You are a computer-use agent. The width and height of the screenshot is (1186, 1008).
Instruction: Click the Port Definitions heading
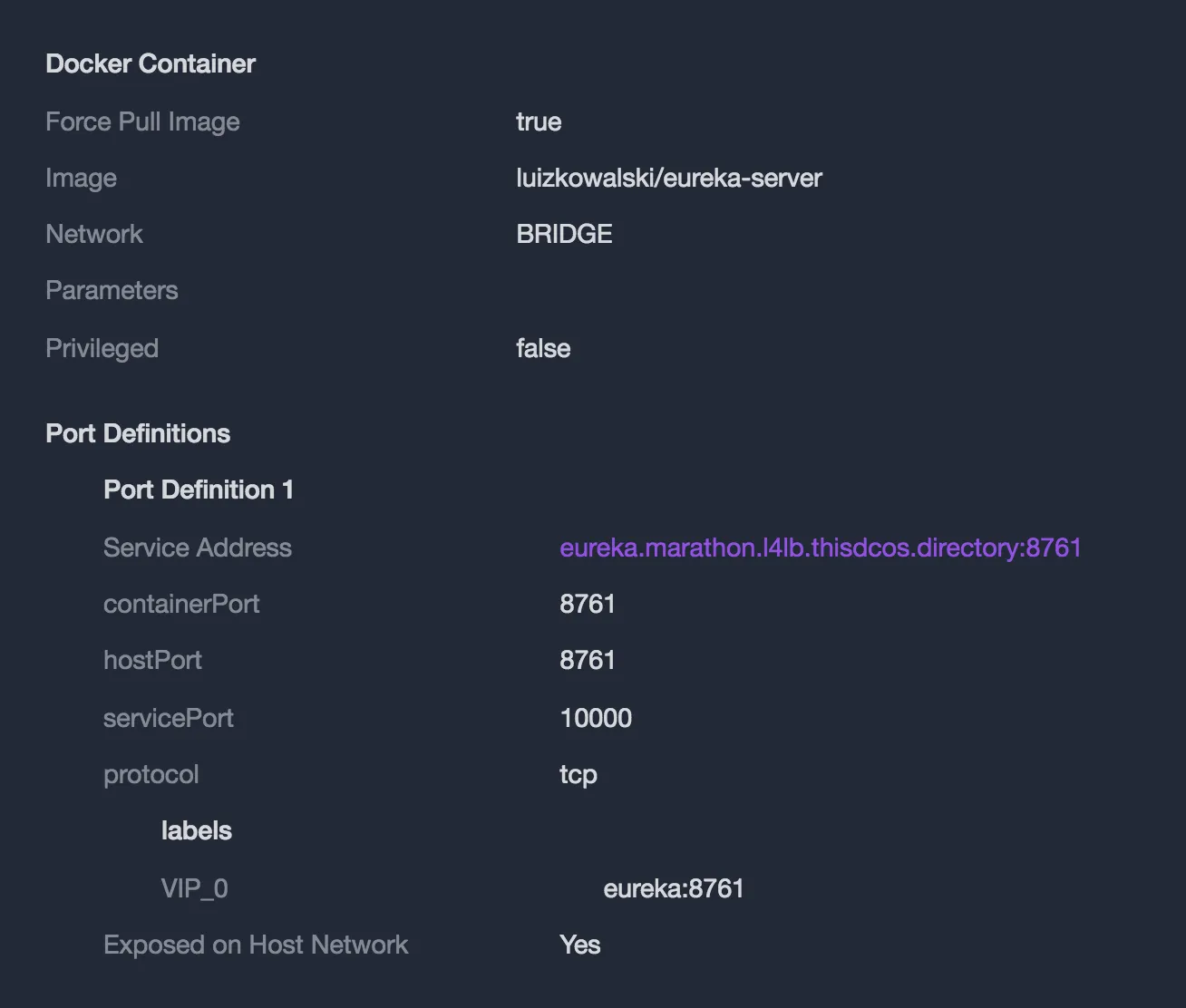coord(138,433)
